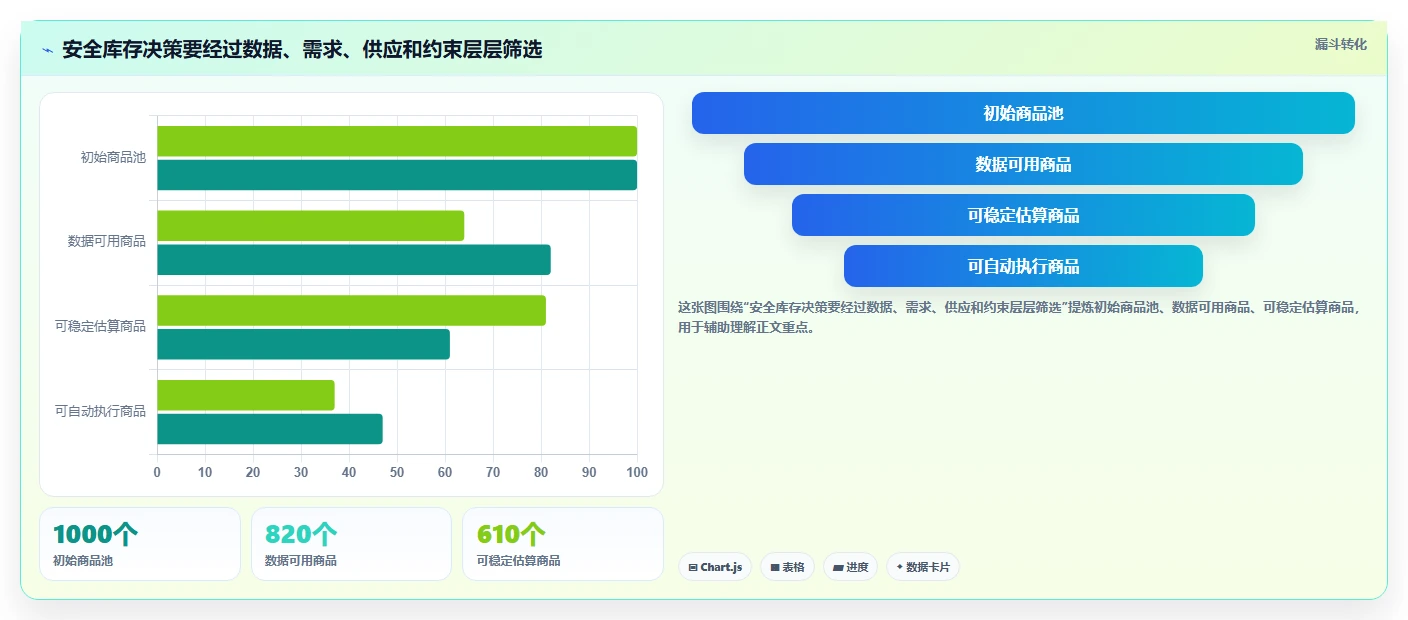The width and height of the screenshot is (1408, 620).
Task: Select the 可稳定估算商品 funnel stage
Action: tap(1023, 215)
